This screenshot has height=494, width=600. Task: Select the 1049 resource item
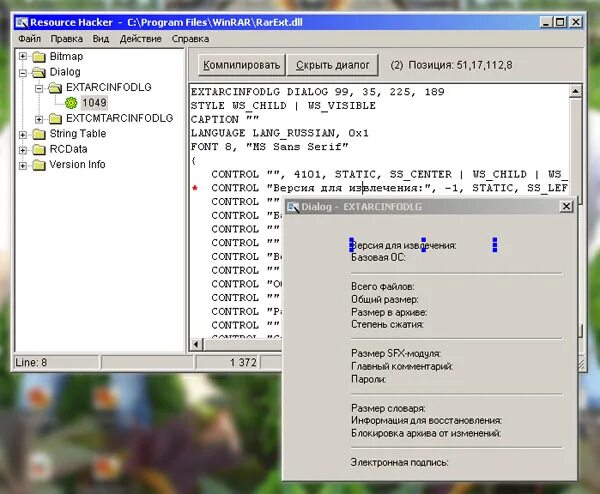tap(94, 103)
